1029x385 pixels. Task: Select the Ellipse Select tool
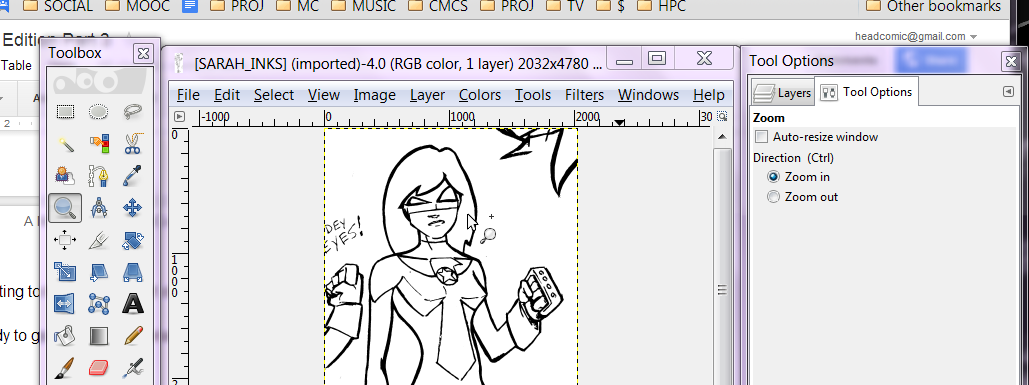98,112
